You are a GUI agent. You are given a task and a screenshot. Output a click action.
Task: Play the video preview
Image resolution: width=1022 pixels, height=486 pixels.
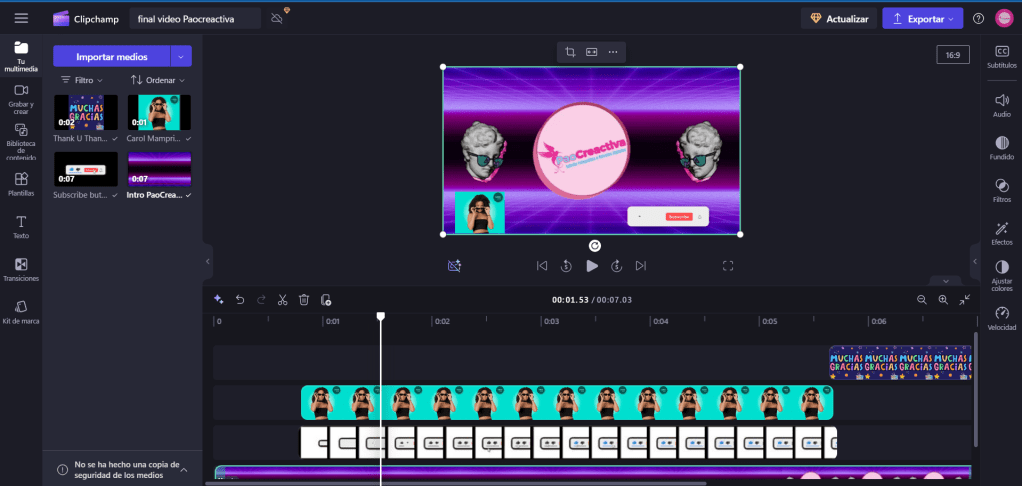coord(592,266)
